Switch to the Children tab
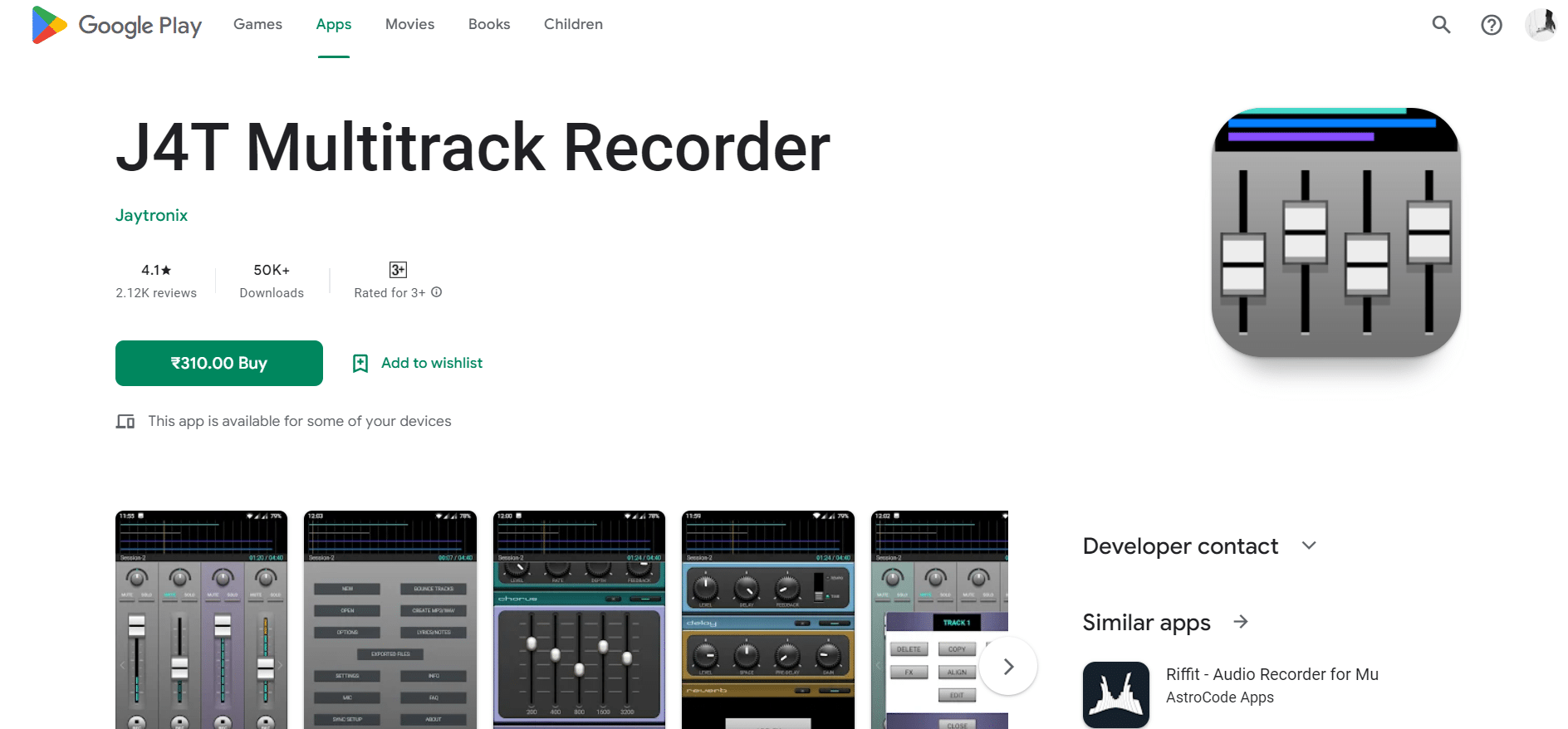The width and height of the screenshot is (1568, 729). pyautogui.click(x=573, y=24)
